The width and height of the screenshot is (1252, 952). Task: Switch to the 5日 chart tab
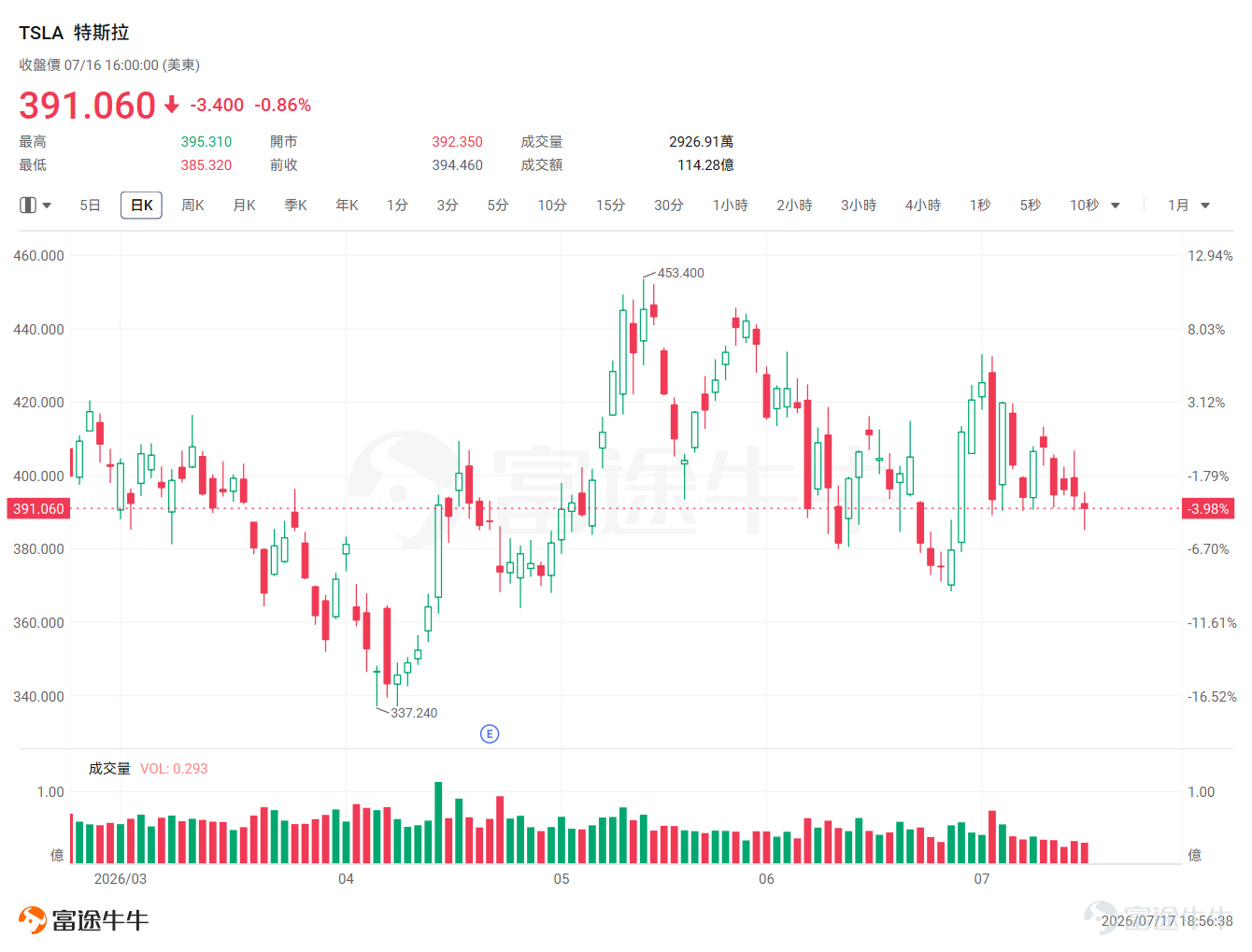click(90, 205)
